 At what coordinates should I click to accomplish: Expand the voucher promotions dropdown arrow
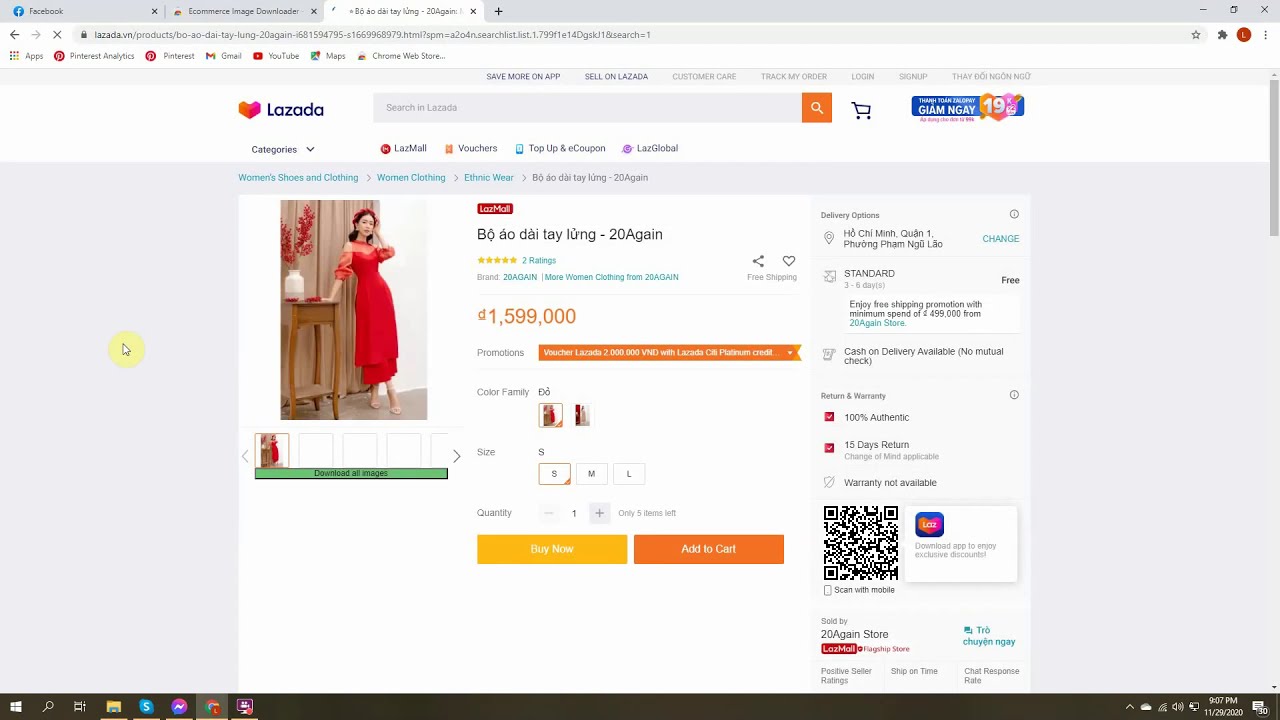point(790,353)
